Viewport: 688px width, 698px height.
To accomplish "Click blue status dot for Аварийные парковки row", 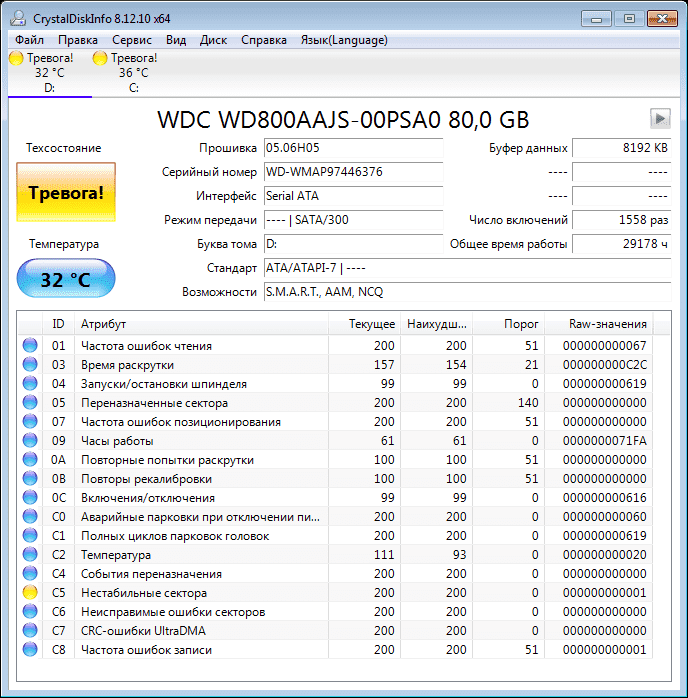I will [x=30, y=516].
